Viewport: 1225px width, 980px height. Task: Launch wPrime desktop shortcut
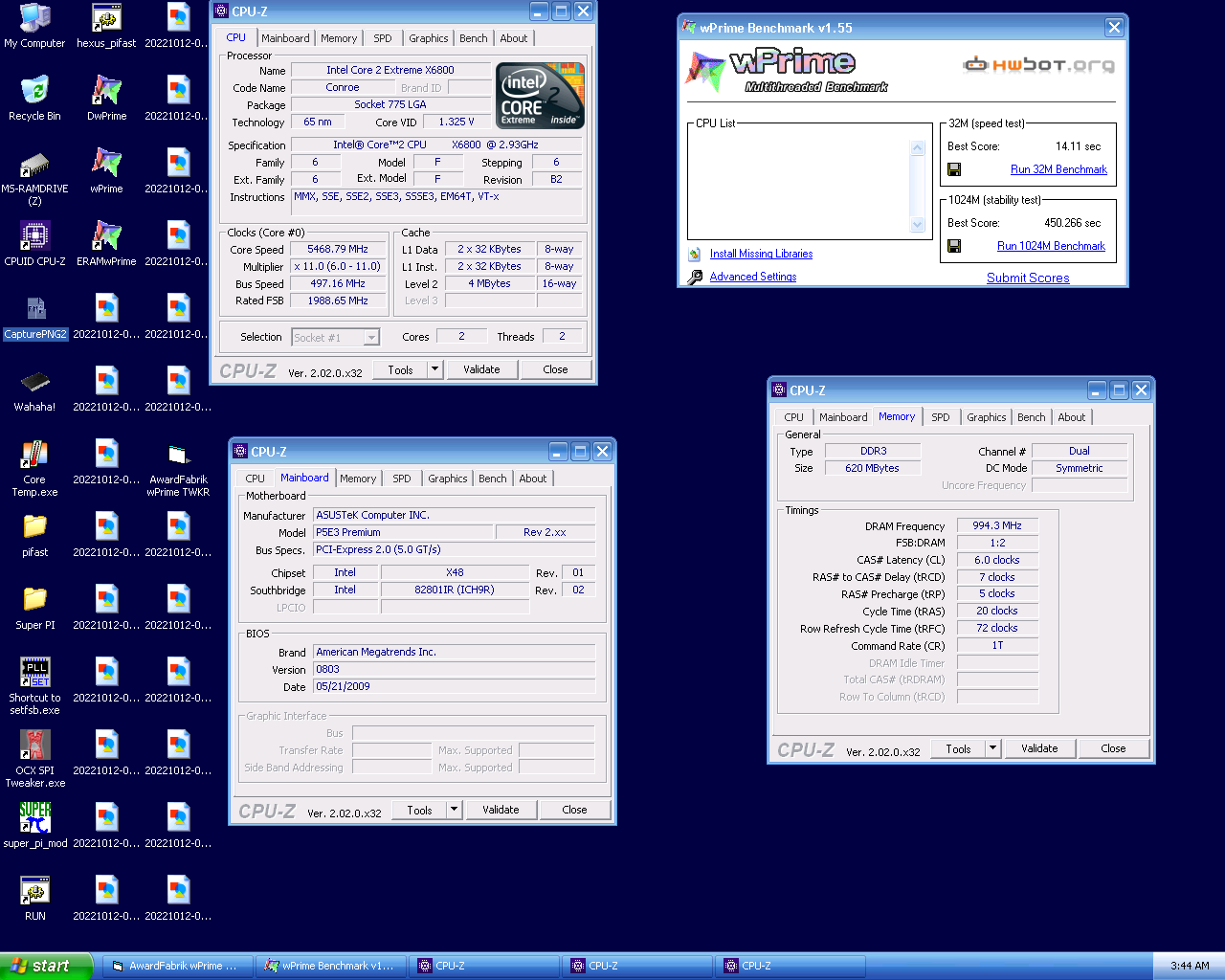click(x=106, y=171)
